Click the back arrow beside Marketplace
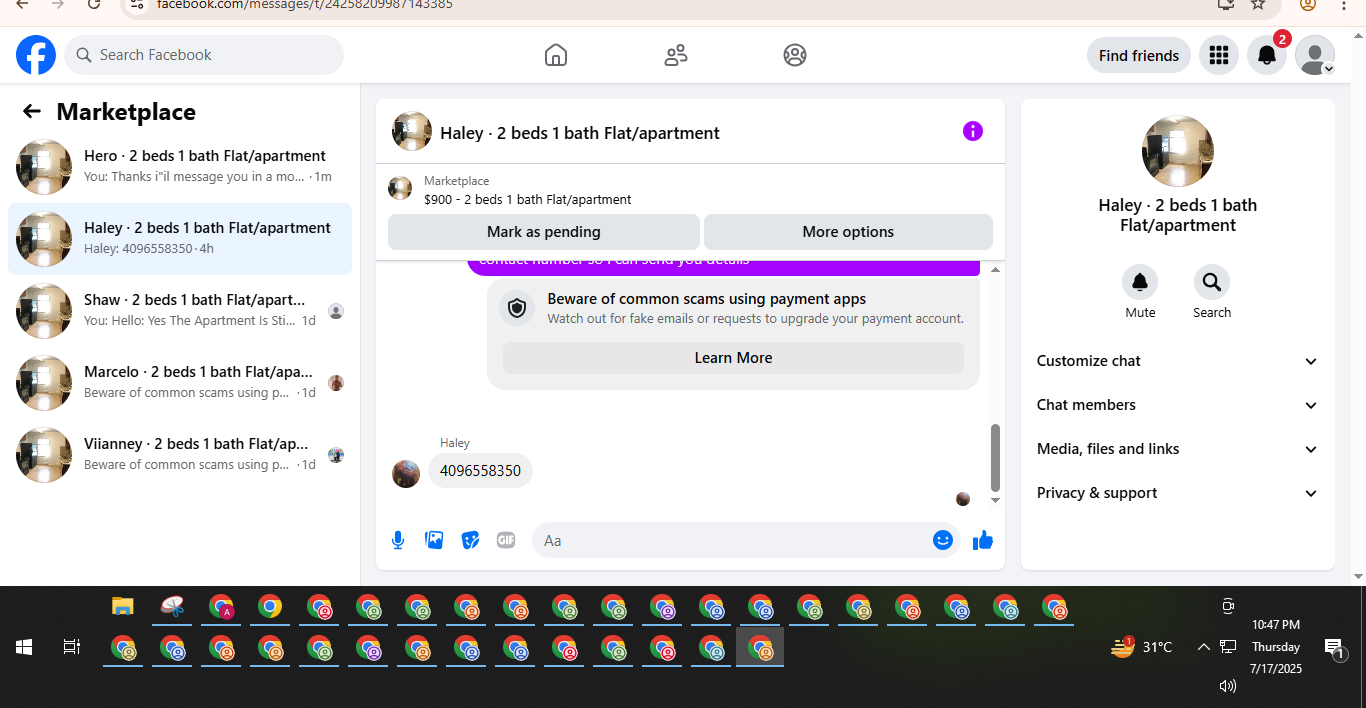The height and width of the screenshot is (708, 1366). (x=32, y=111)
